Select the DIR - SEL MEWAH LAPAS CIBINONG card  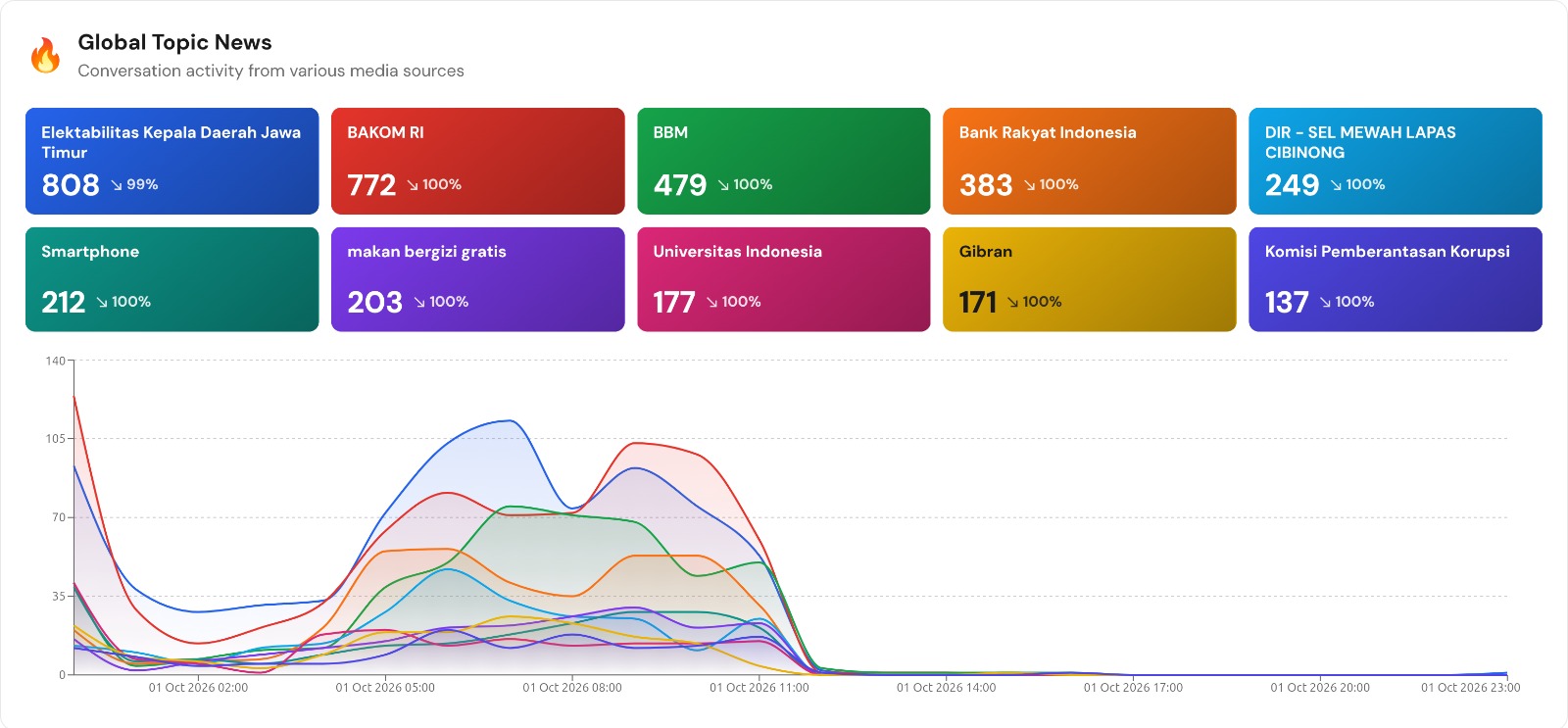[x=1396, y=161]
